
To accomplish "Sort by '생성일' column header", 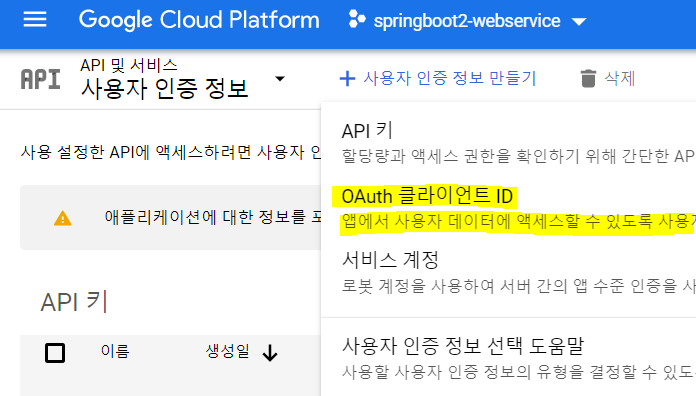I will [227, 351].
